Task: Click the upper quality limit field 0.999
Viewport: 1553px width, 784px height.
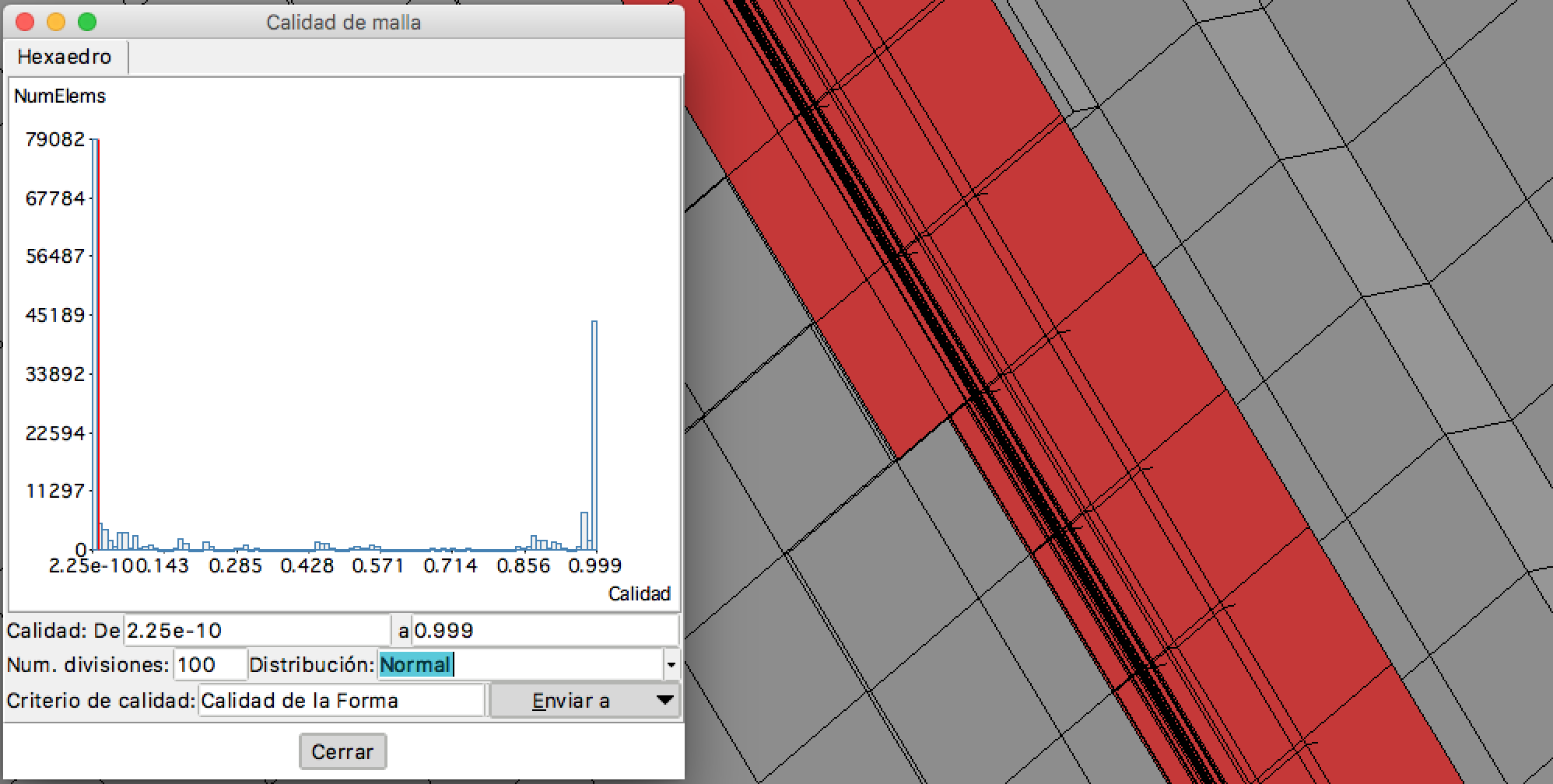Action: pos(545,630)
